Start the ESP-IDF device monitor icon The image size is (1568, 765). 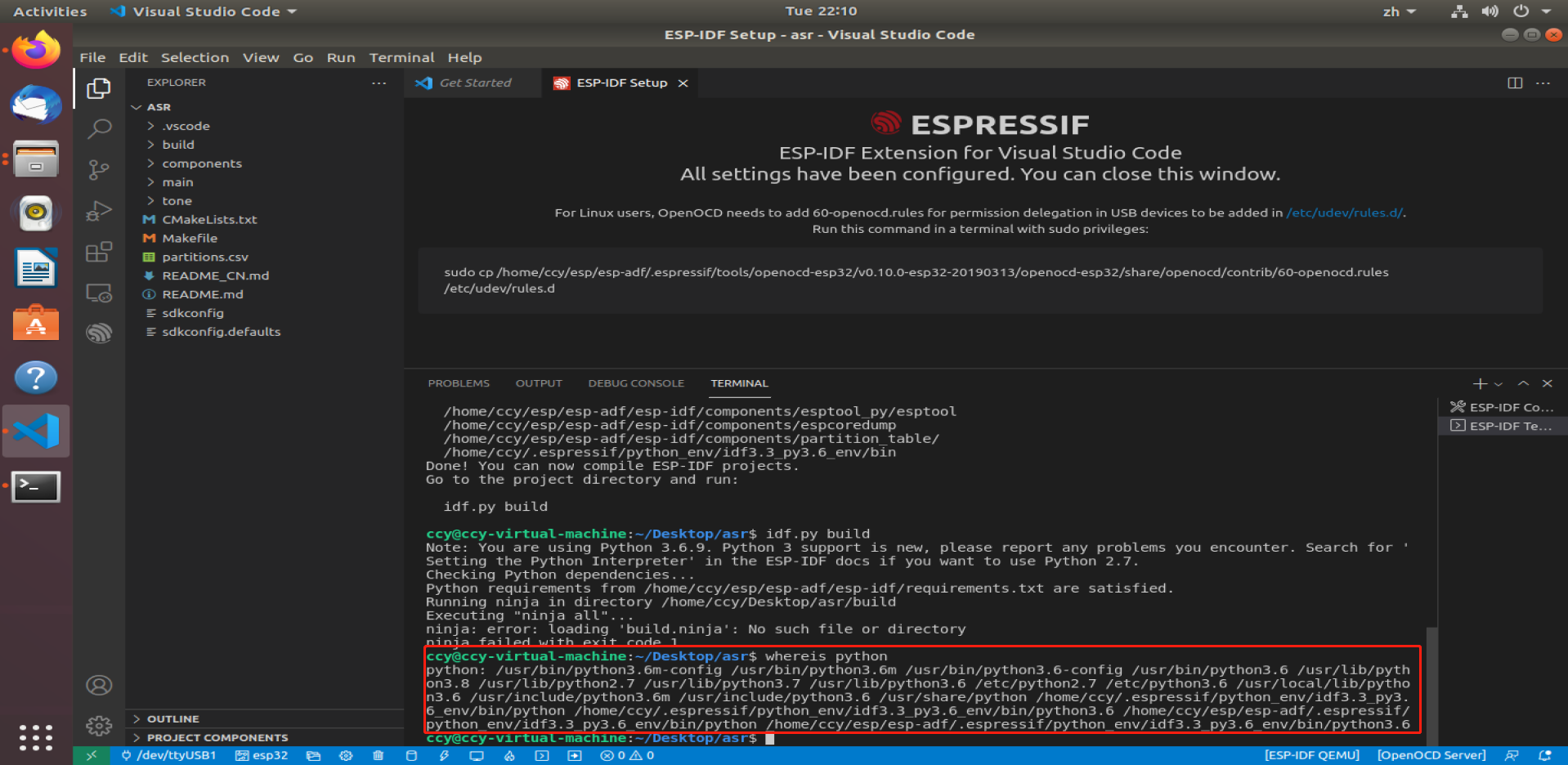pyautogui.click(x=476, y=755)
